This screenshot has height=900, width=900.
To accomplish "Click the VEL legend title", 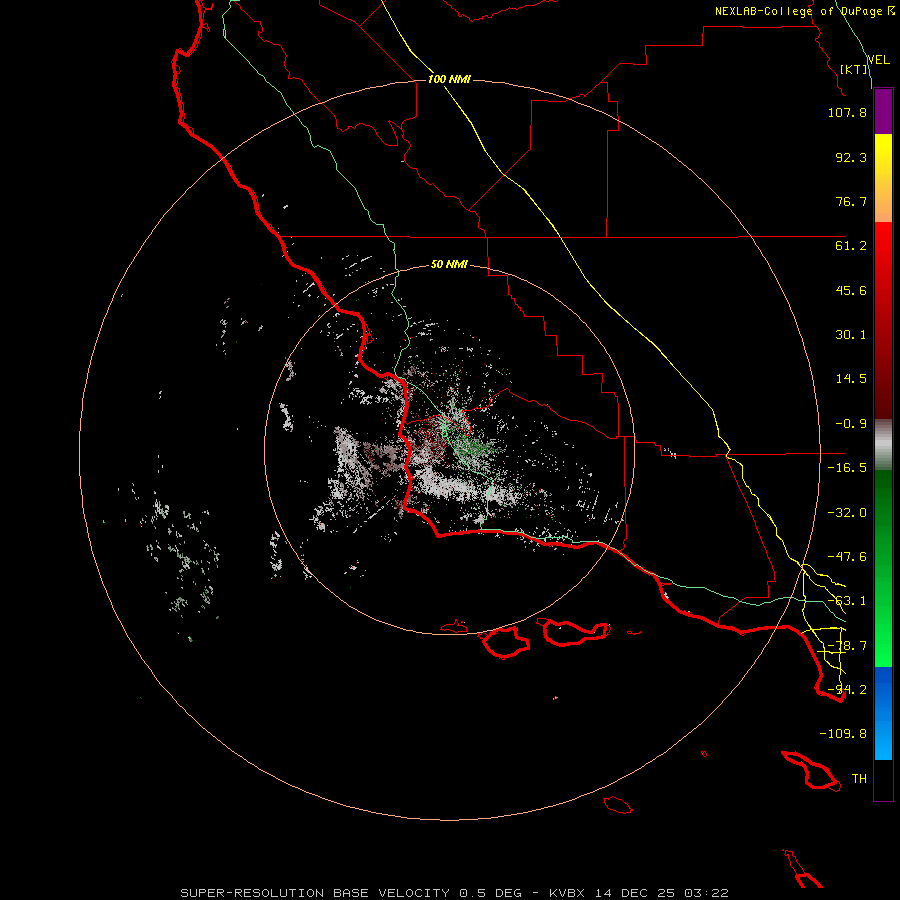I will click(878, 60).
